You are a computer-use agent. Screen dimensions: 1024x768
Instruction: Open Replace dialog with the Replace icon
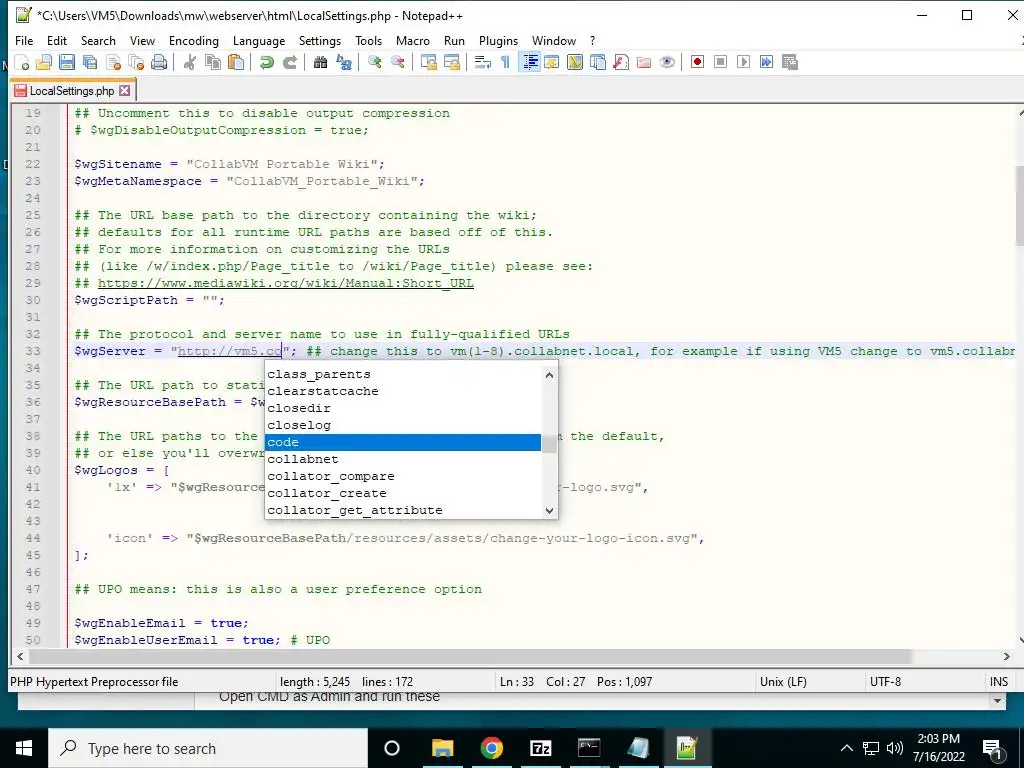(x=344, y=62)
